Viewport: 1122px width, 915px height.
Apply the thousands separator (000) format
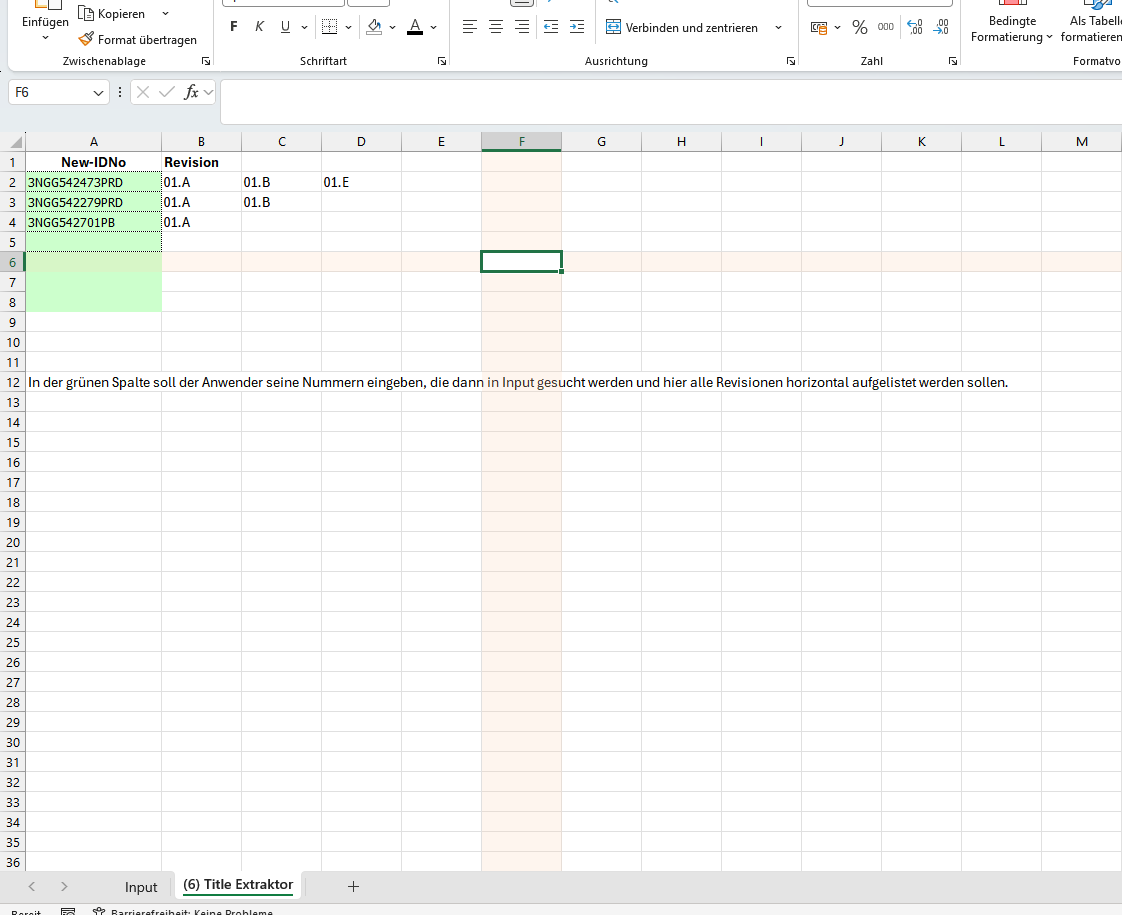pyautogui.click(x=886, y=26)
